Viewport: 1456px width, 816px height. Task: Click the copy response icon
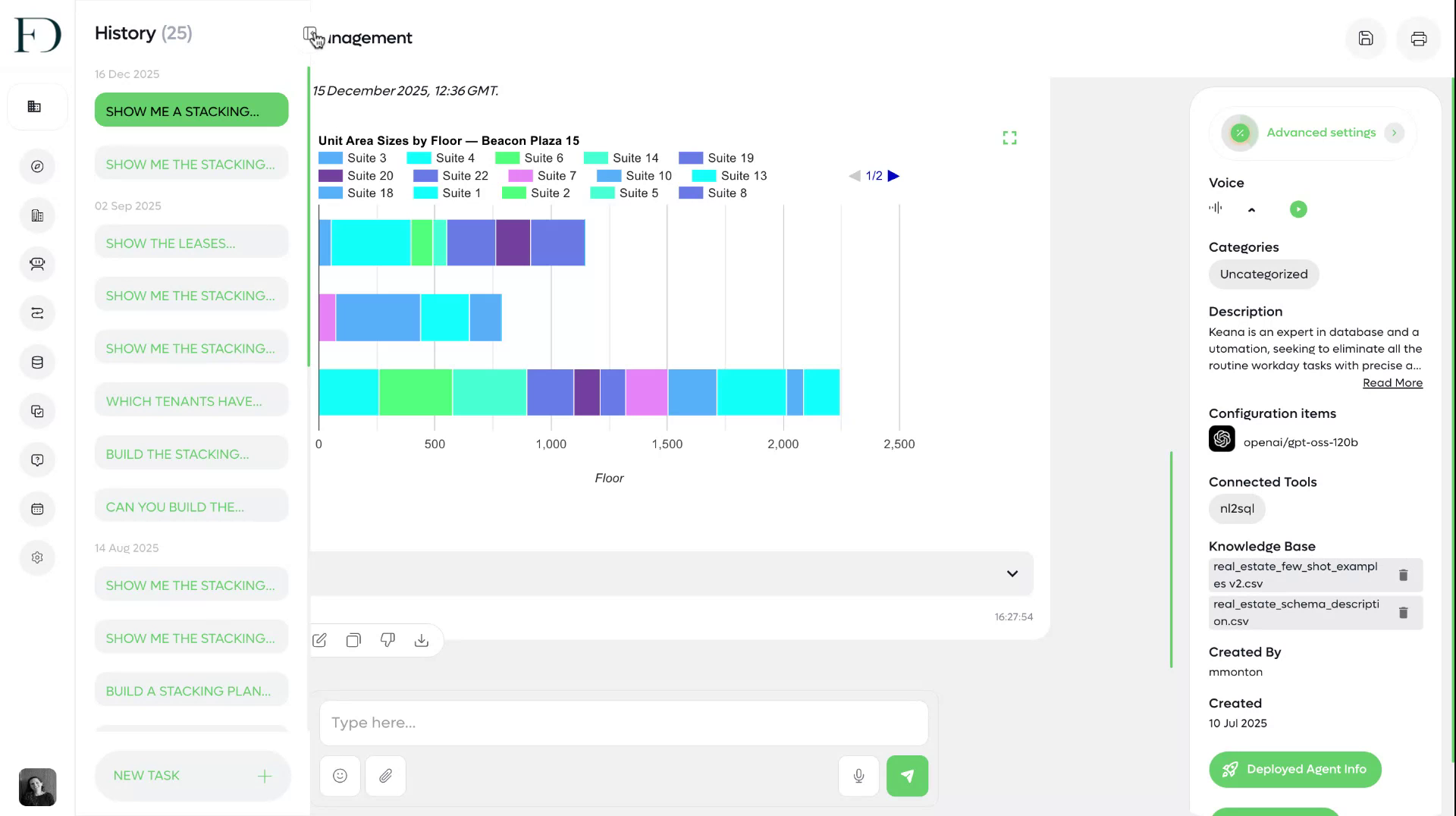(353, 640)
